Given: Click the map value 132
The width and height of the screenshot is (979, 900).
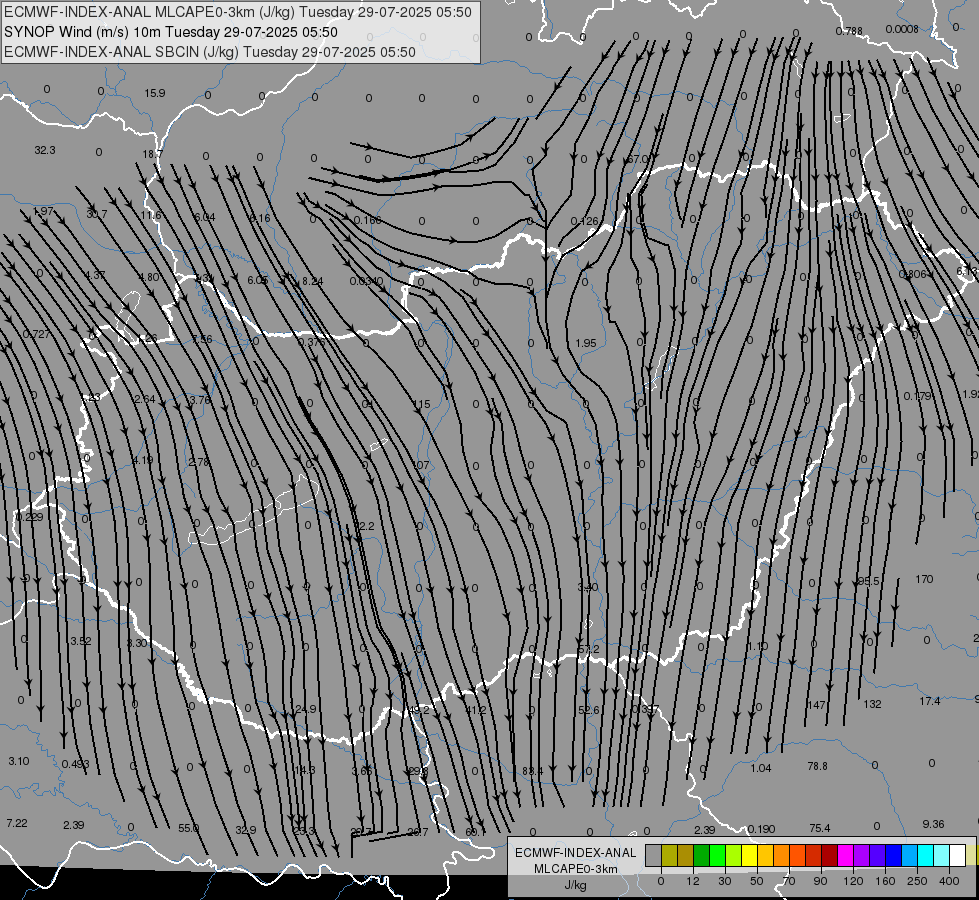Looking at the screenshot, I should point(872,704).
